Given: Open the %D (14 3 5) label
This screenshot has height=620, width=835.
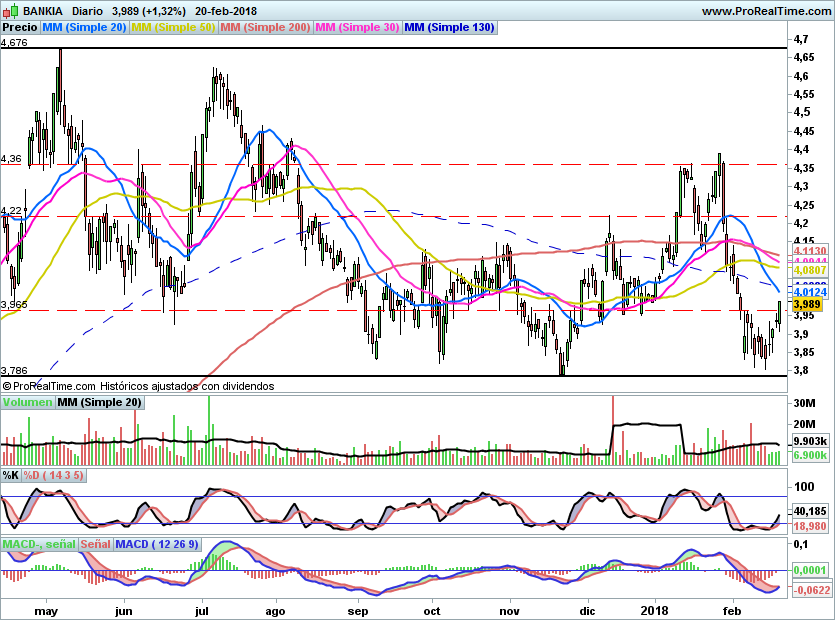Looking at the screenshot, I should point(54,475).
